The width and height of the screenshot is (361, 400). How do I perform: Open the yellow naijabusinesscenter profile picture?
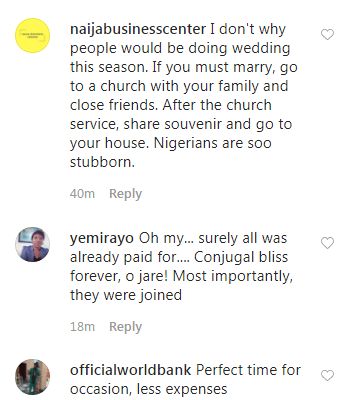click(x=33, y=35)
